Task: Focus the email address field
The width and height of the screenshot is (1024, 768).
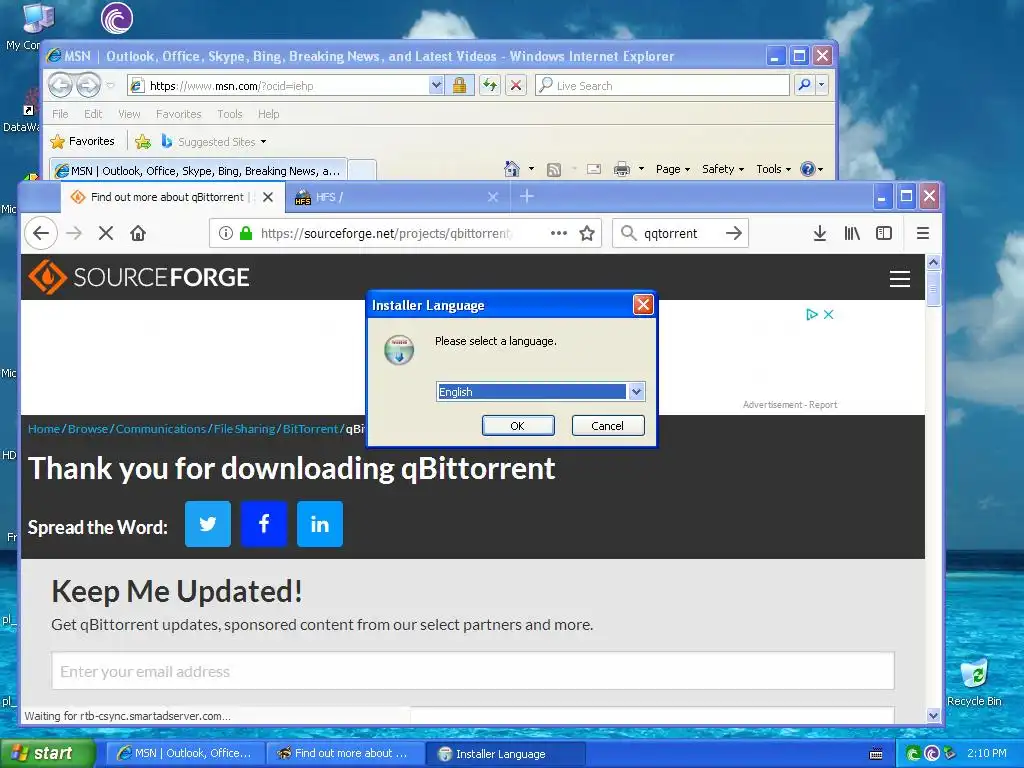Action: [473, 671]
